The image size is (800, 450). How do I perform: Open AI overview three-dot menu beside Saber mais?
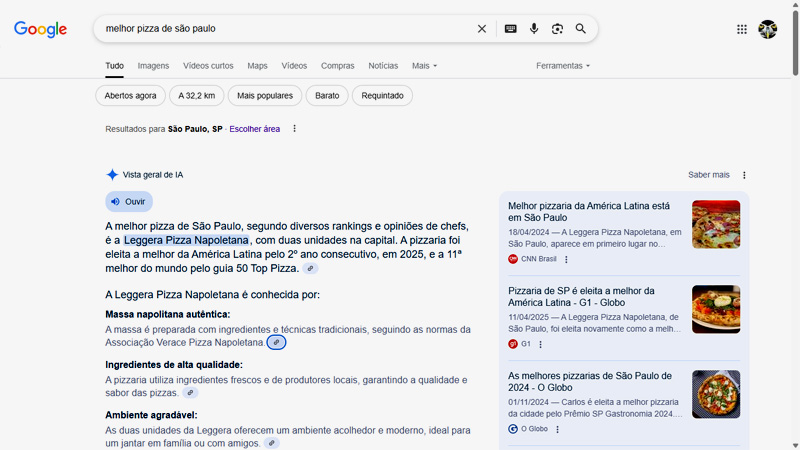tap(744, 175)
